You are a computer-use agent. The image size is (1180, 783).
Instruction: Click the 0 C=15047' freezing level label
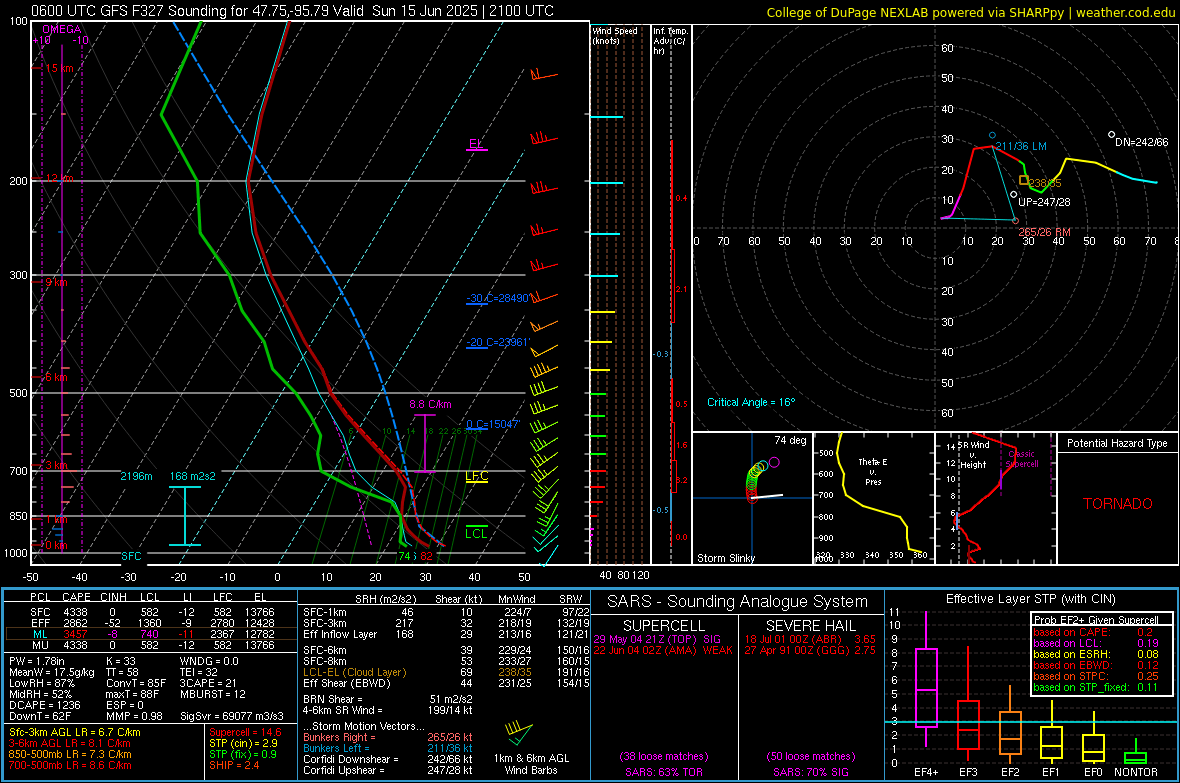493,424
